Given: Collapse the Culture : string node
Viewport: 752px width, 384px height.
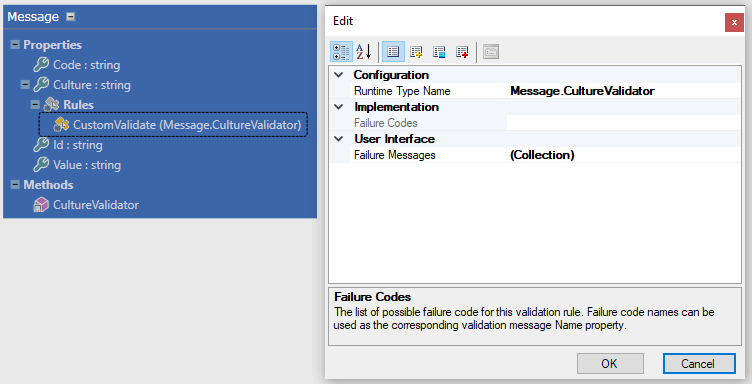Looking at the screenshot, I should tap(25, 85).
